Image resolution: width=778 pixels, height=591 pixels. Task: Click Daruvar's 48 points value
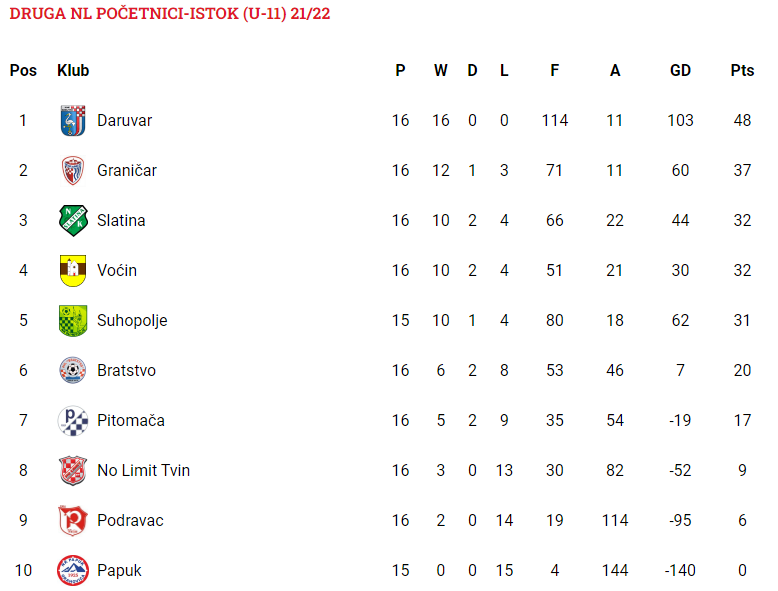(x=742, y=121)
